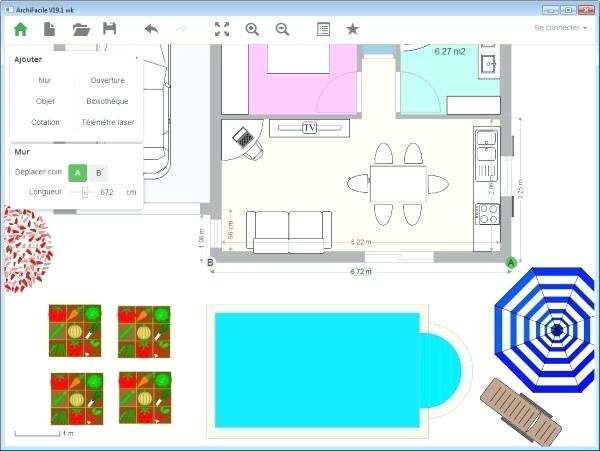This screenshot has width=600, height=451.
Task: Save the plan with floppy icon
Action: click(109, 29)
